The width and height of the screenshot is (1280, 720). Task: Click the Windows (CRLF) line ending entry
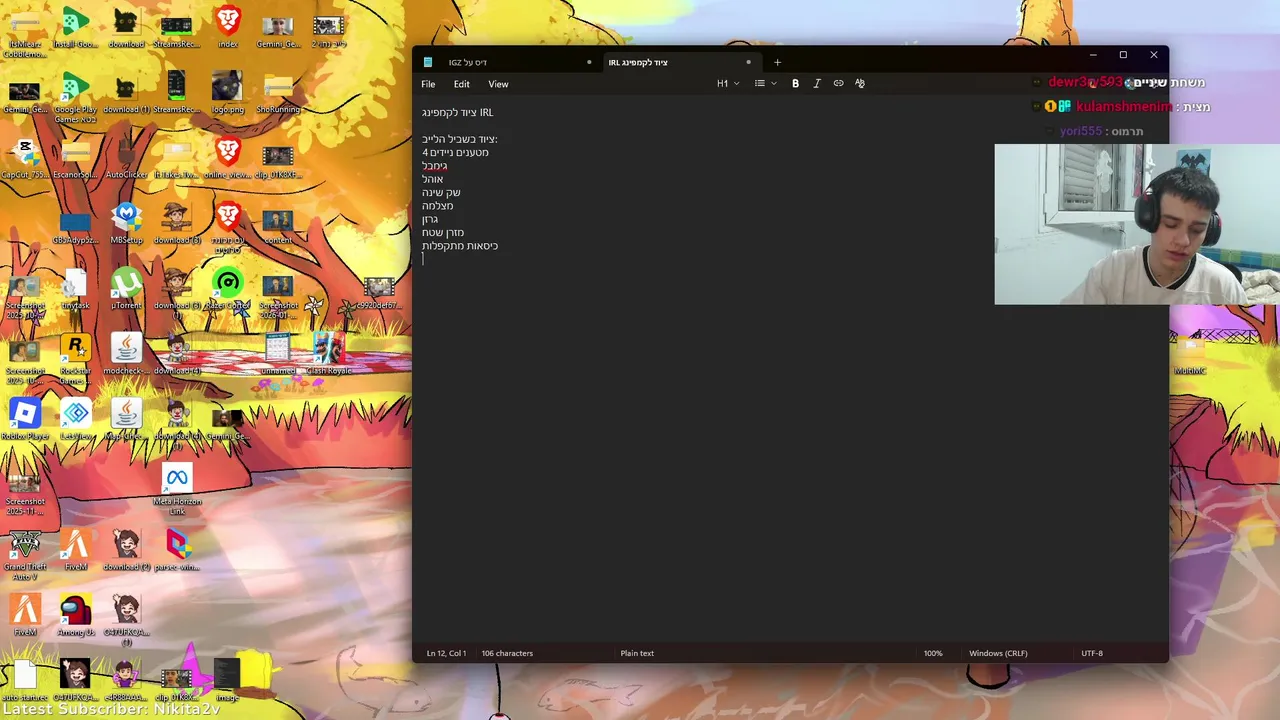point(998,653)
